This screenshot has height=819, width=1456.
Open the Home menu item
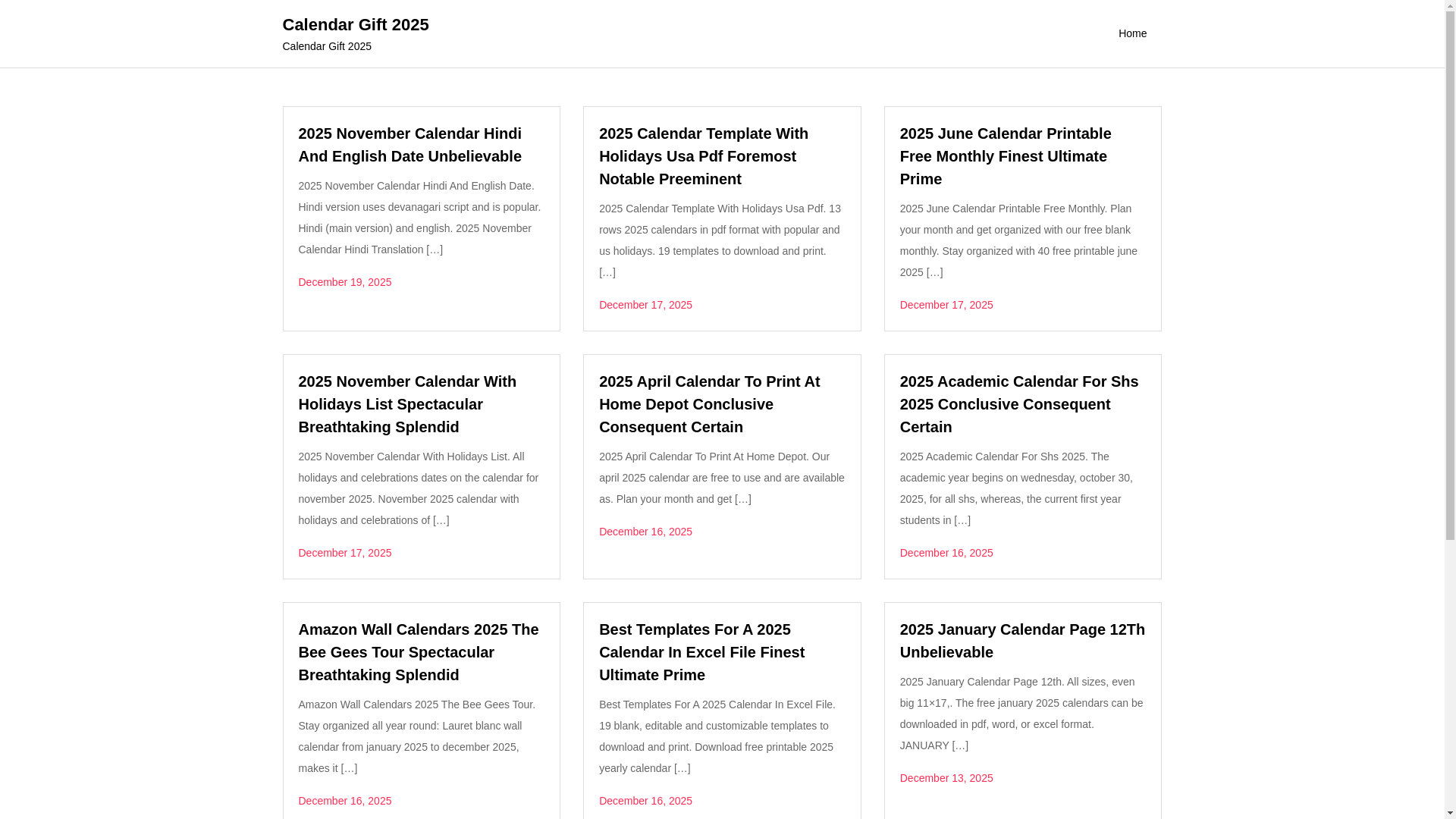tap(1132, 33)
